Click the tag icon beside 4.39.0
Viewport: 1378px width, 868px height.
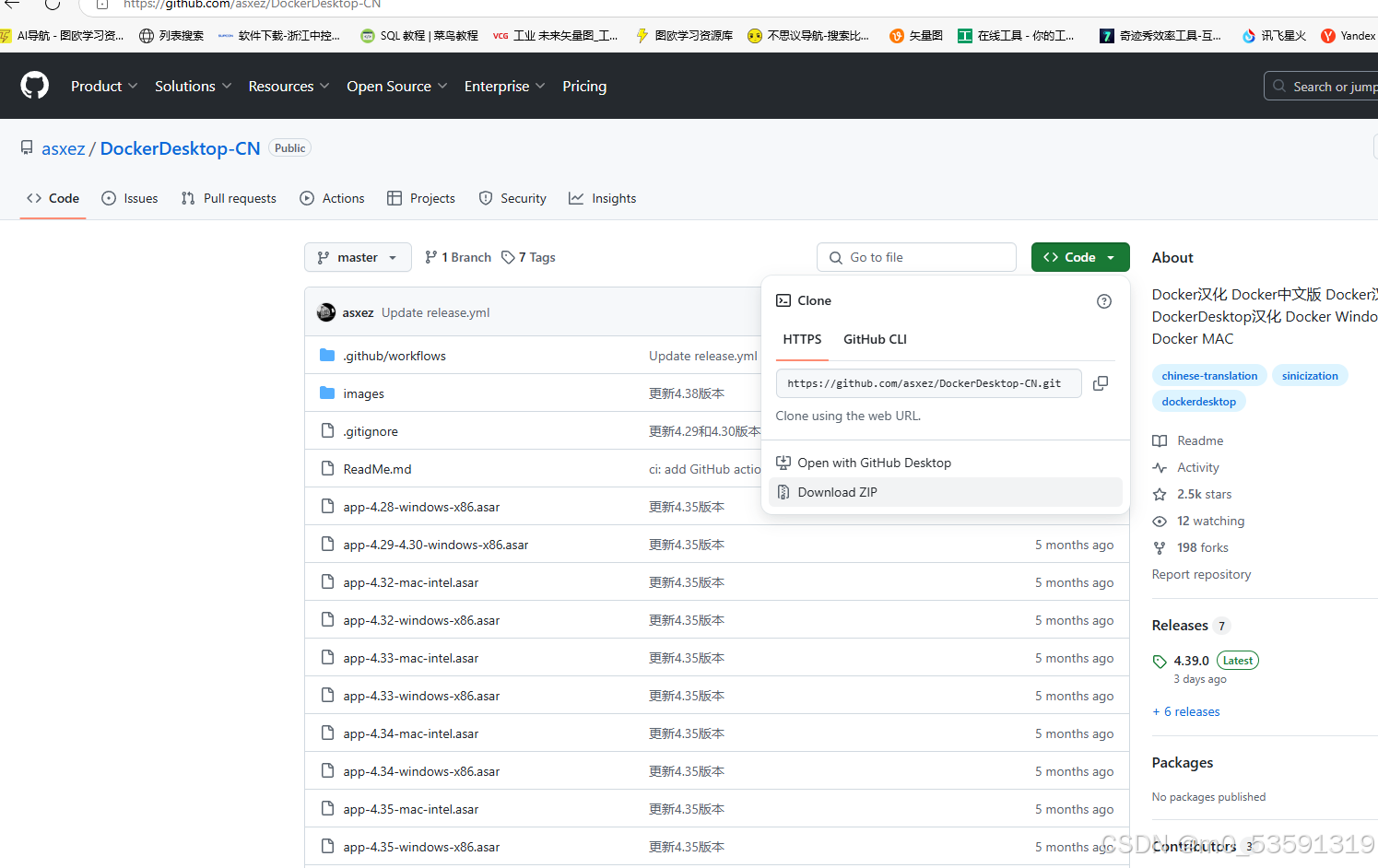[x=1160, y=662]
